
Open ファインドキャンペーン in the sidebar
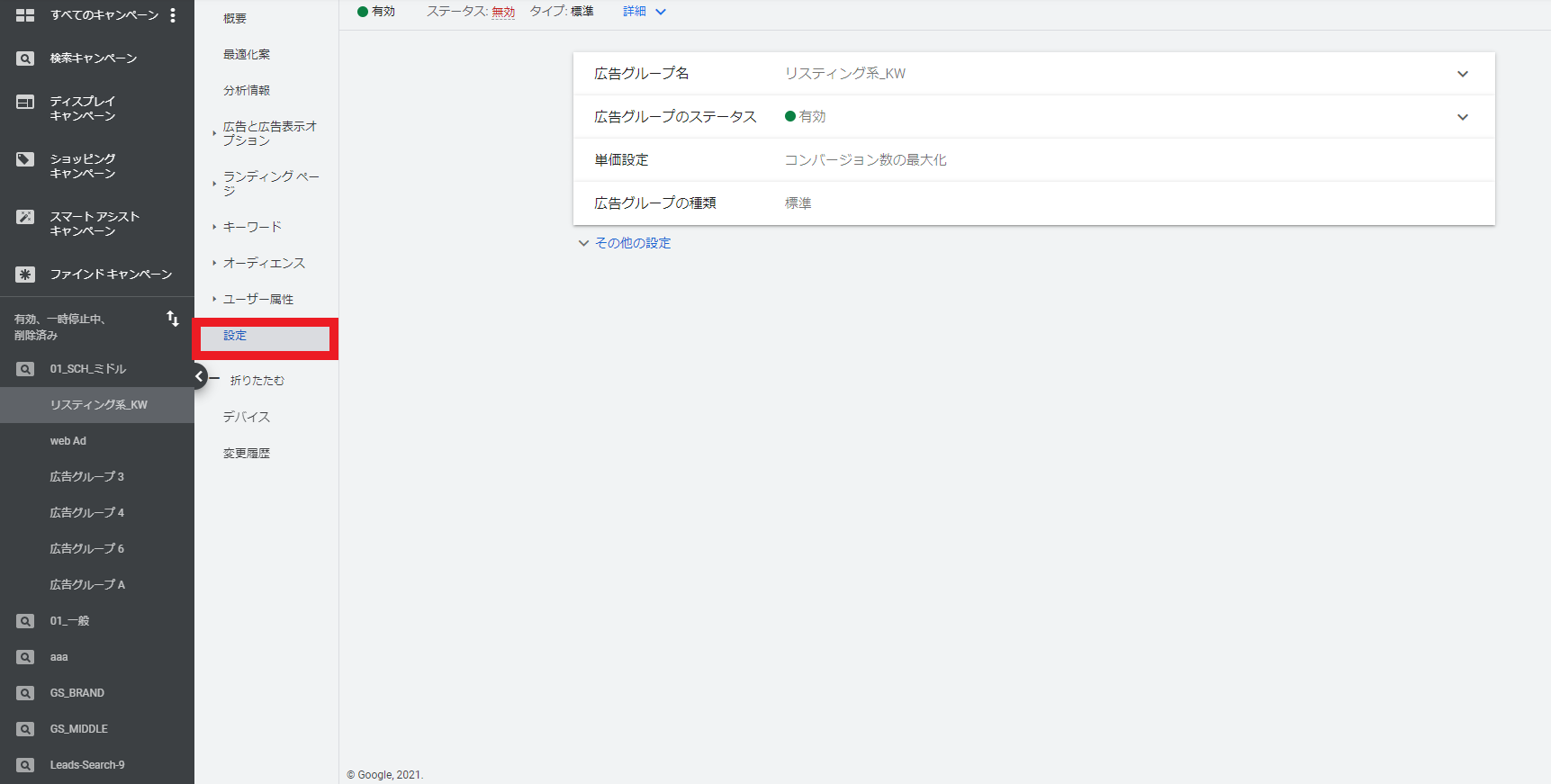click(111, 275)
